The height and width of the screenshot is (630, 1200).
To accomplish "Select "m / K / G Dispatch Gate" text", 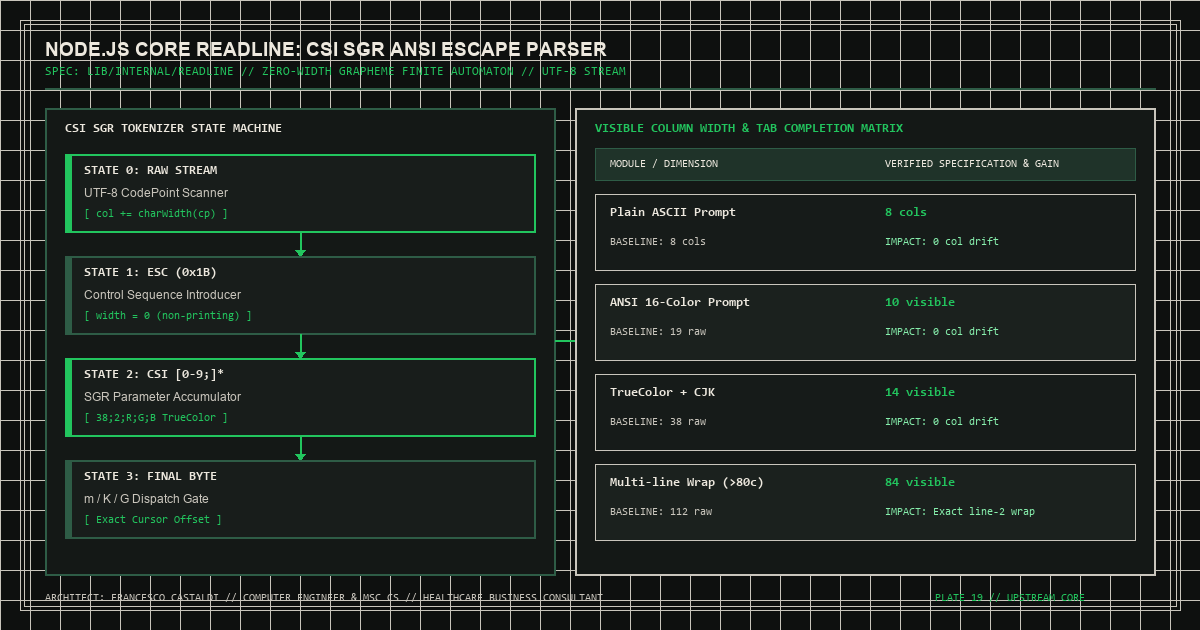I will click(146, 499).
